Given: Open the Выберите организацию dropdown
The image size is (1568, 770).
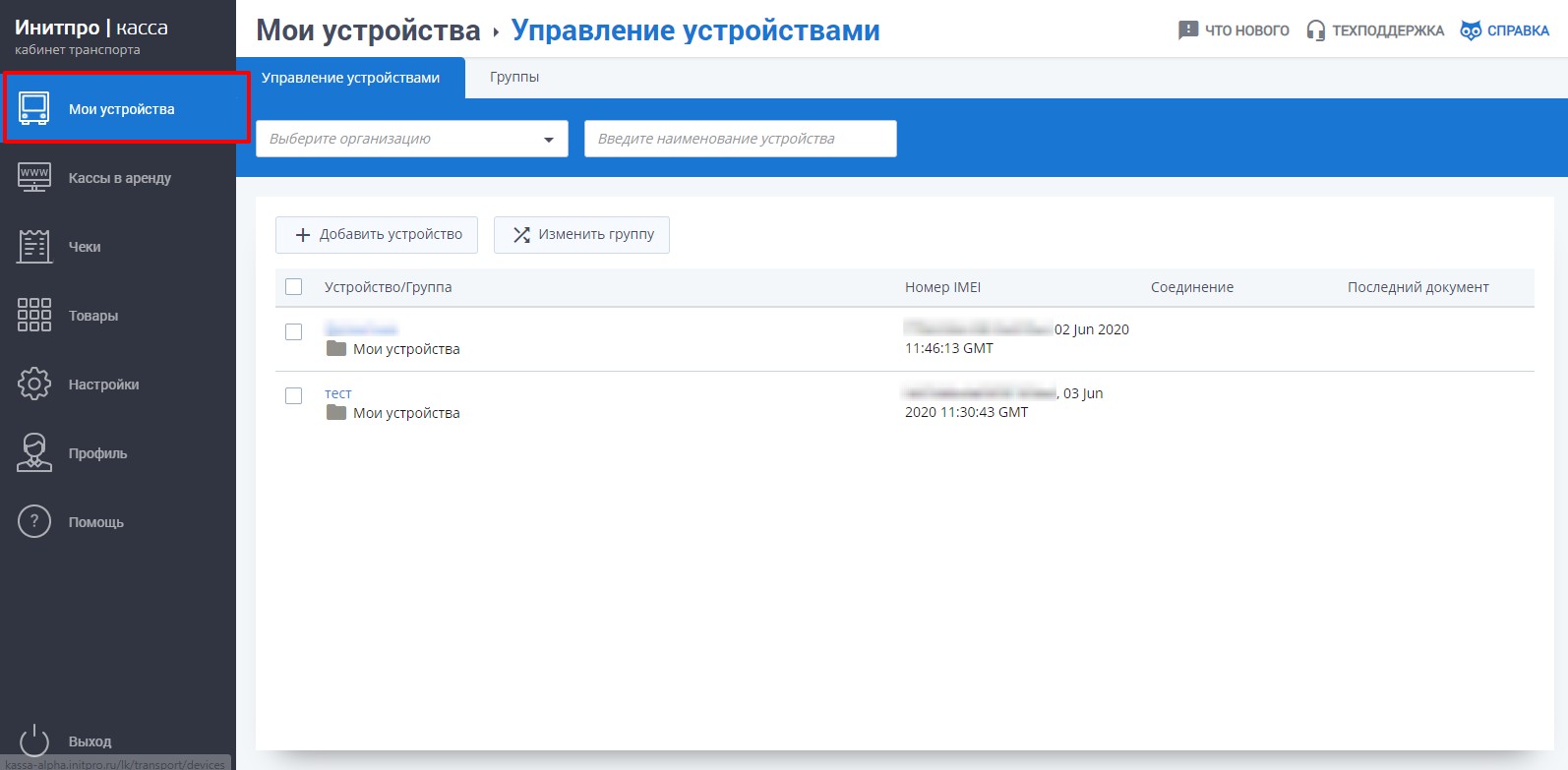Looking at the screenshot, I should click(412, 139).
